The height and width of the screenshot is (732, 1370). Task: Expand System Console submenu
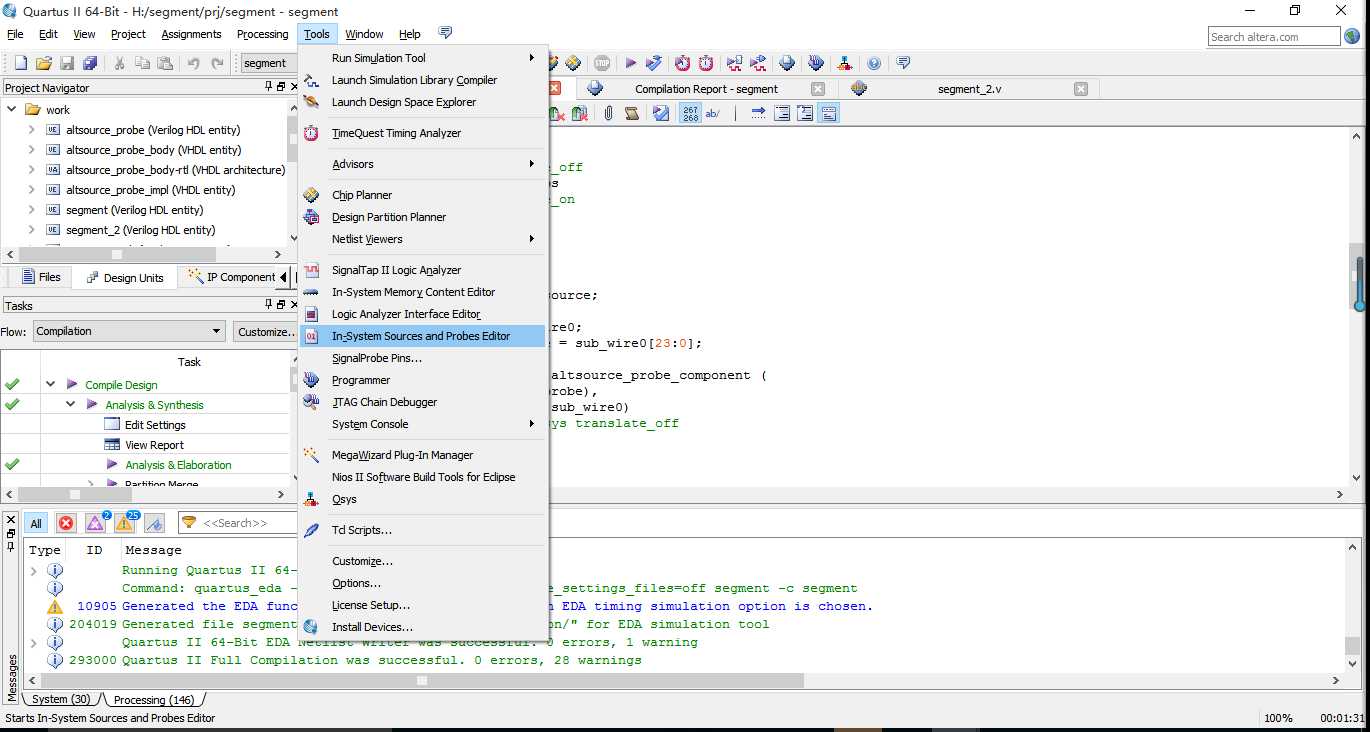click(423, 424)
